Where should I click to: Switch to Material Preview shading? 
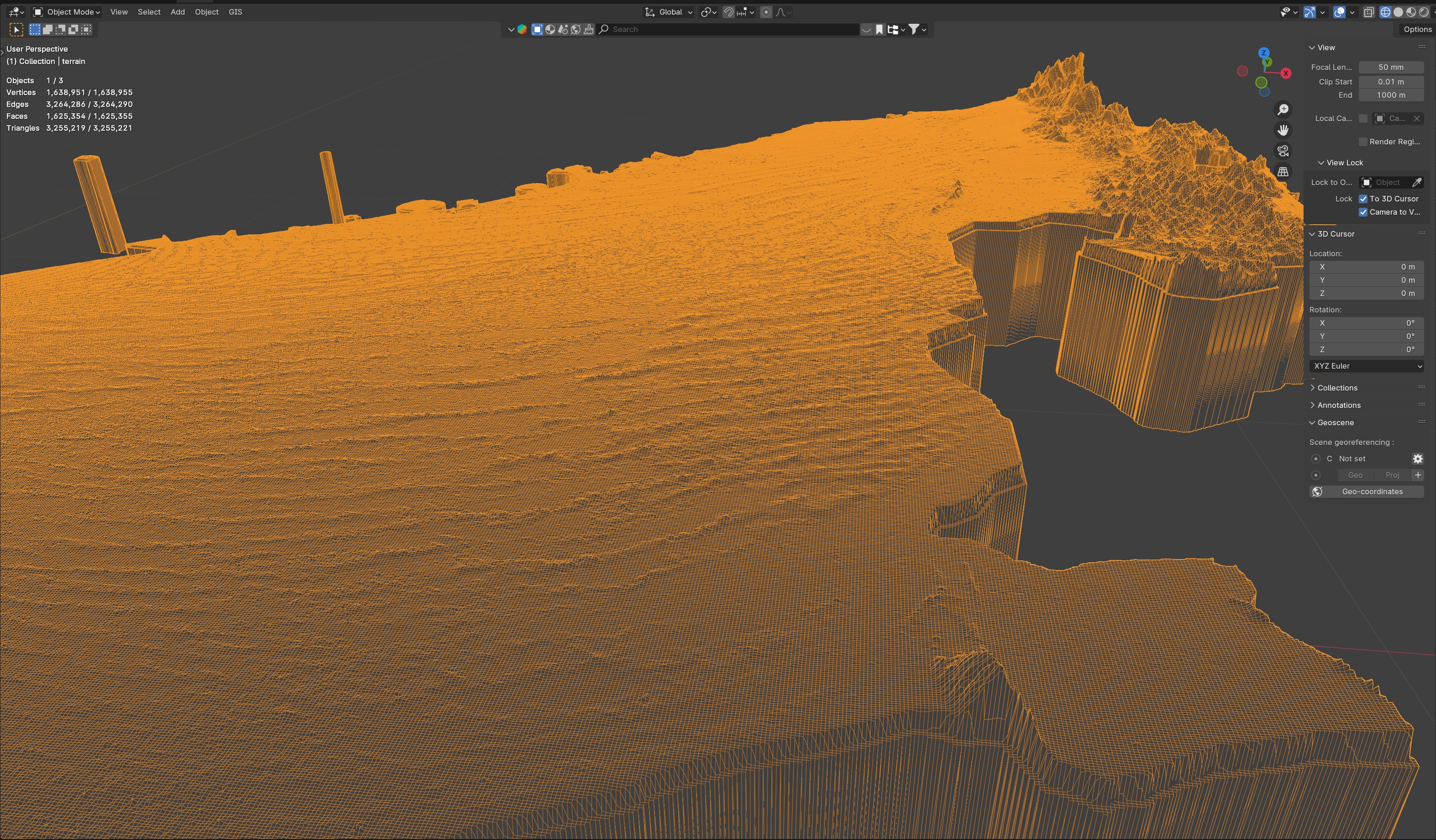1411,12
